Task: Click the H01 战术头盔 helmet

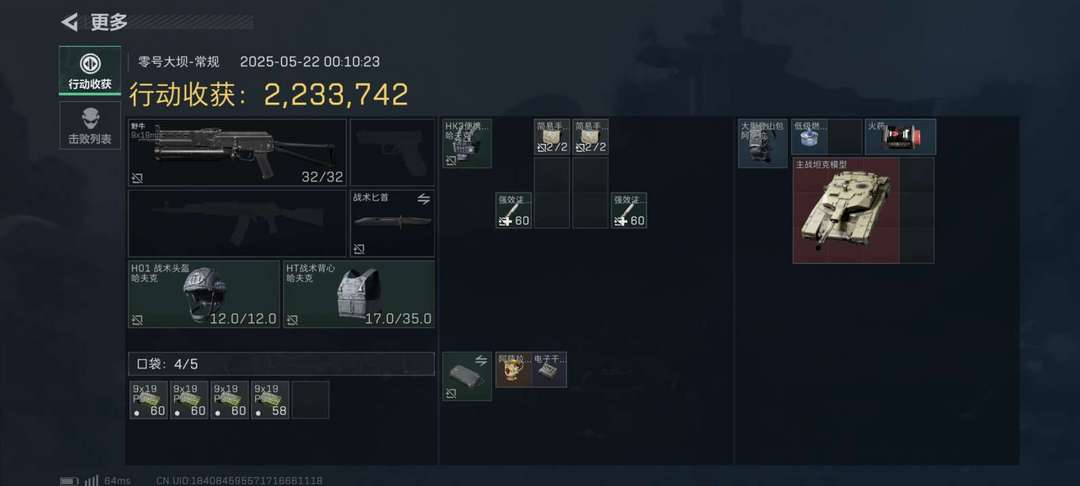Action: (204, 294)
